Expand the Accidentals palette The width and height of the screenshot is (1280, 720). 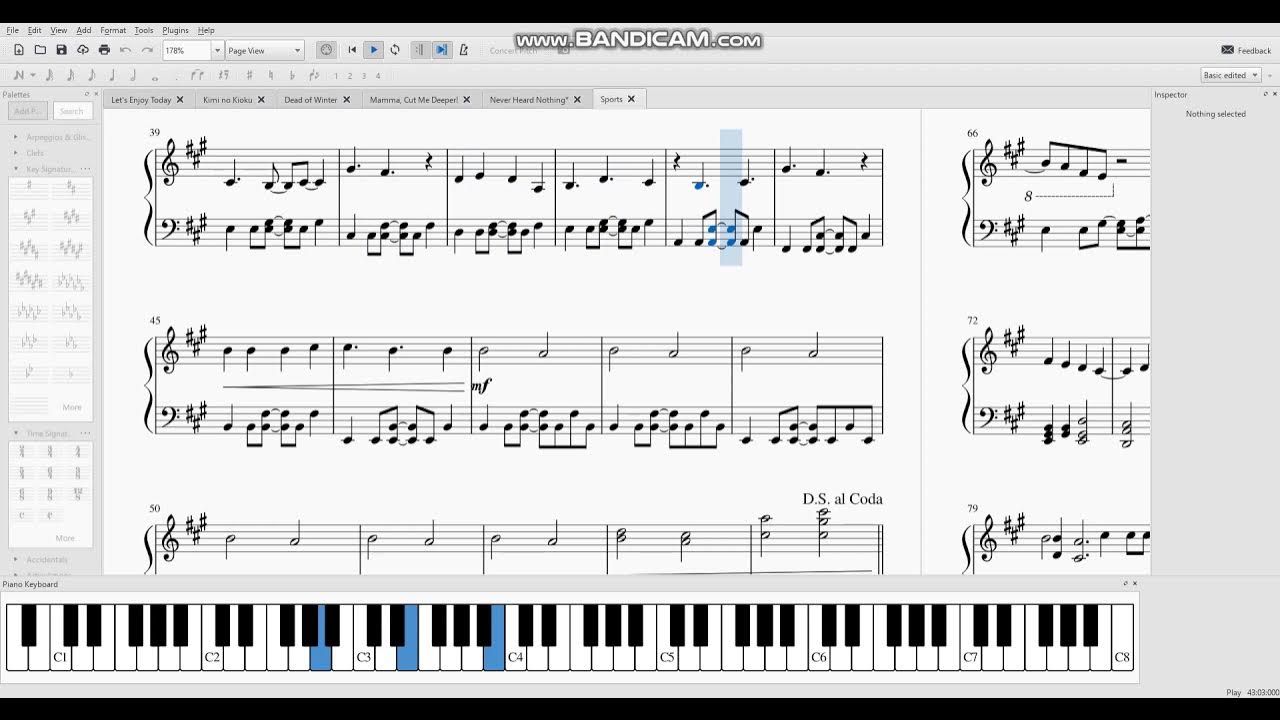pos(15,559)
